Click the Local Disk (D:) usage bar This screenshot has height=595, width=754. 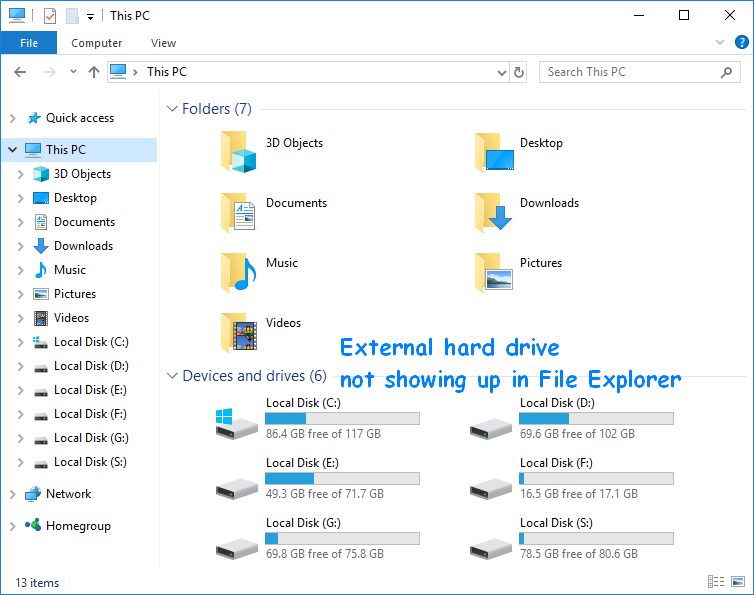597,419
